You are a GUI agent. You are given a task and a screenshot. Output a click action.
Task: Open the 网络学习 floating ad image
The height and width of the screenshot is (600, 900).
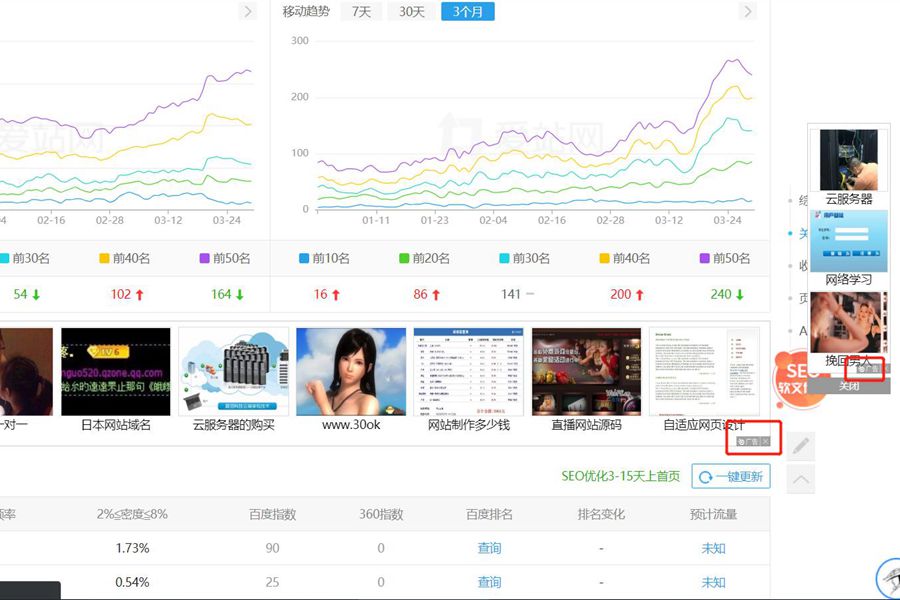click(x=849, y=241)
